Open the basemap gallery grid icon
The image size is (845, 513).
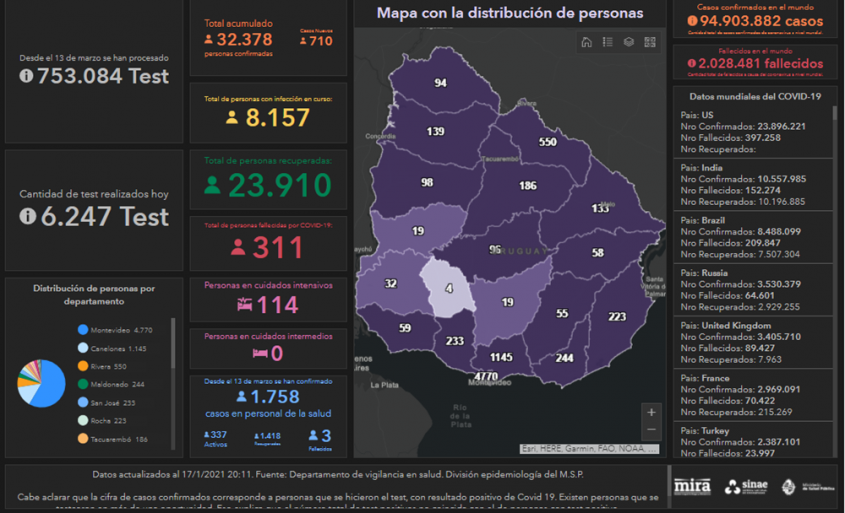pyautogui.click(x=649, y=42)
